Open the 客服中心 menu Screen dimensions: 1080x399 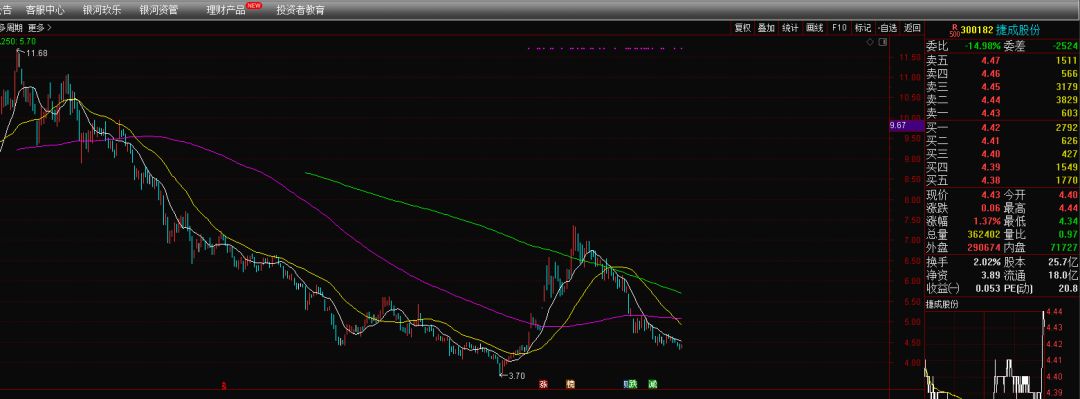[x=45, y=10]
